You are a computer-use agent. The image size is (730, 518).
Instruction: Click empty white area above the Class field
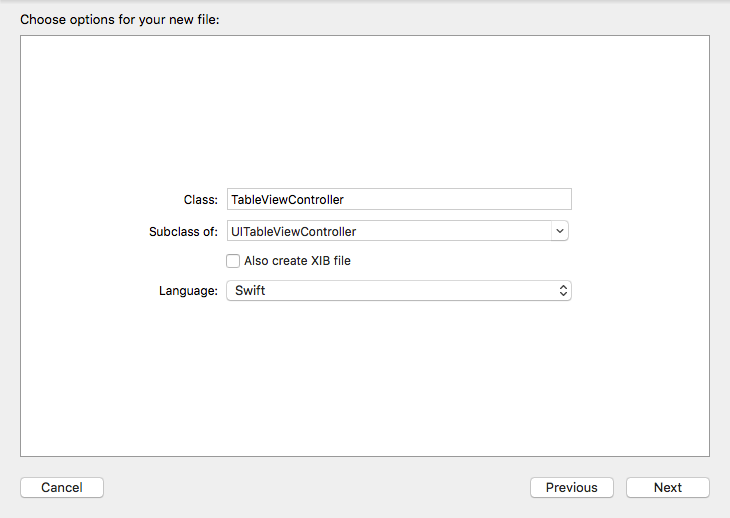point(365,110)
